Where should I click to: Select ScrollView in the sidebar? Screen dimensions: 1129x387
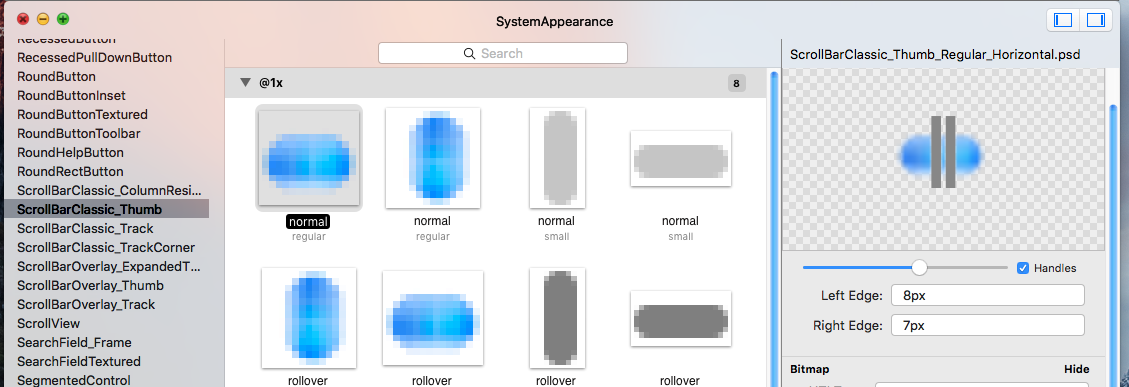[48, 324]
